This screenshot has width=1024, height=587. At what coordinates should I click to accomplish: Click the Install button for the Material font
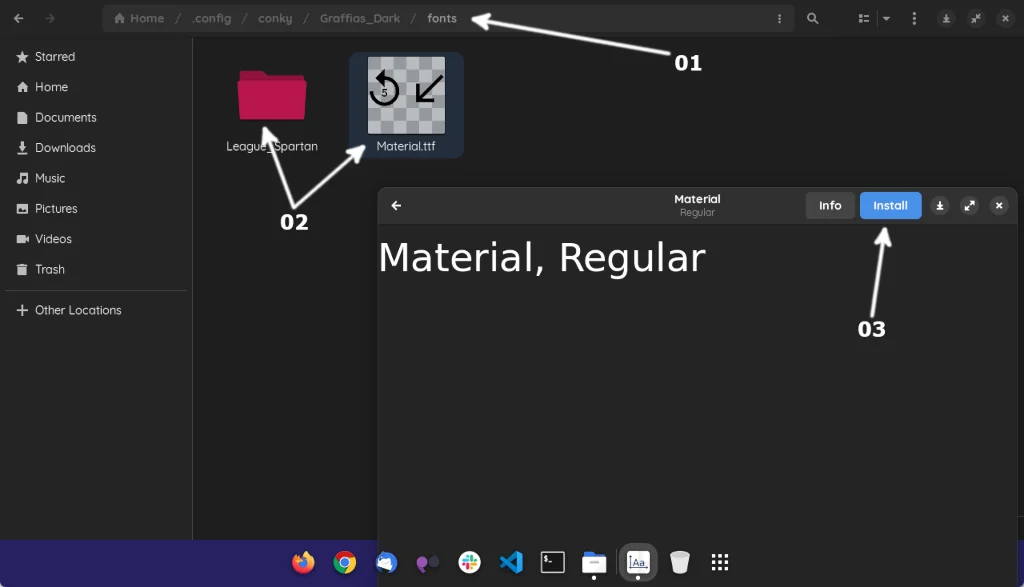(890, 205)
